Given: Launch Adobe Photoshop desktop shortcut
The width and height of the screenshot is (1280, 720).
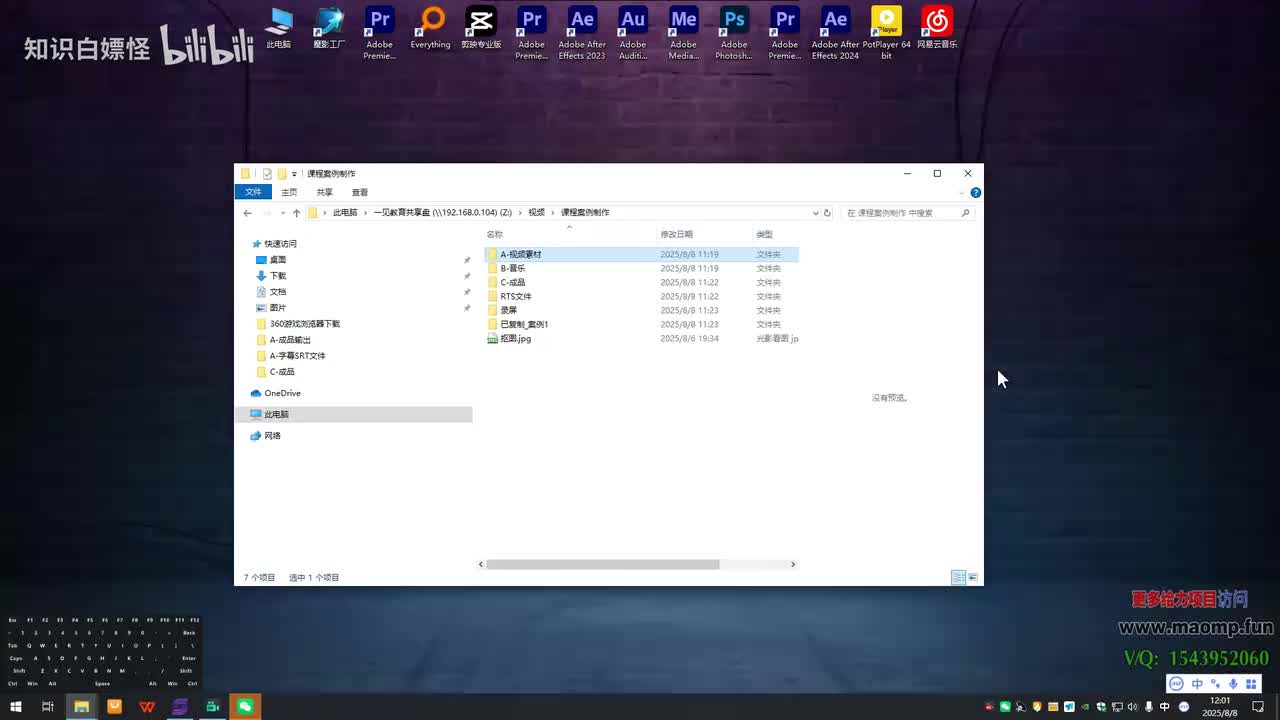Looking at the screenshot, I should [734, 33].
